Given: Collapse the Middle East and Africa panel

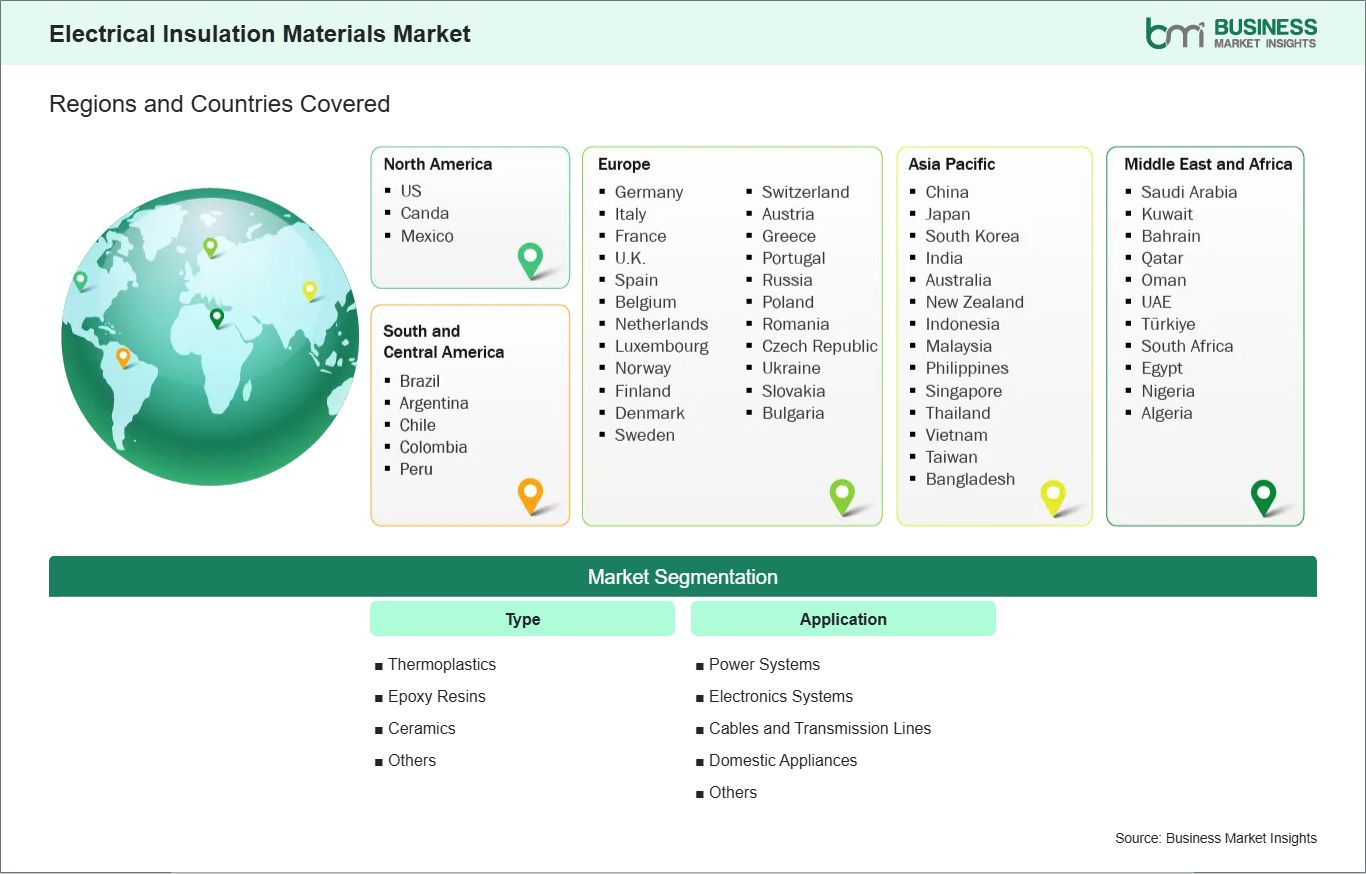Looking at the screenshot, I should (x=1206, y=164).
